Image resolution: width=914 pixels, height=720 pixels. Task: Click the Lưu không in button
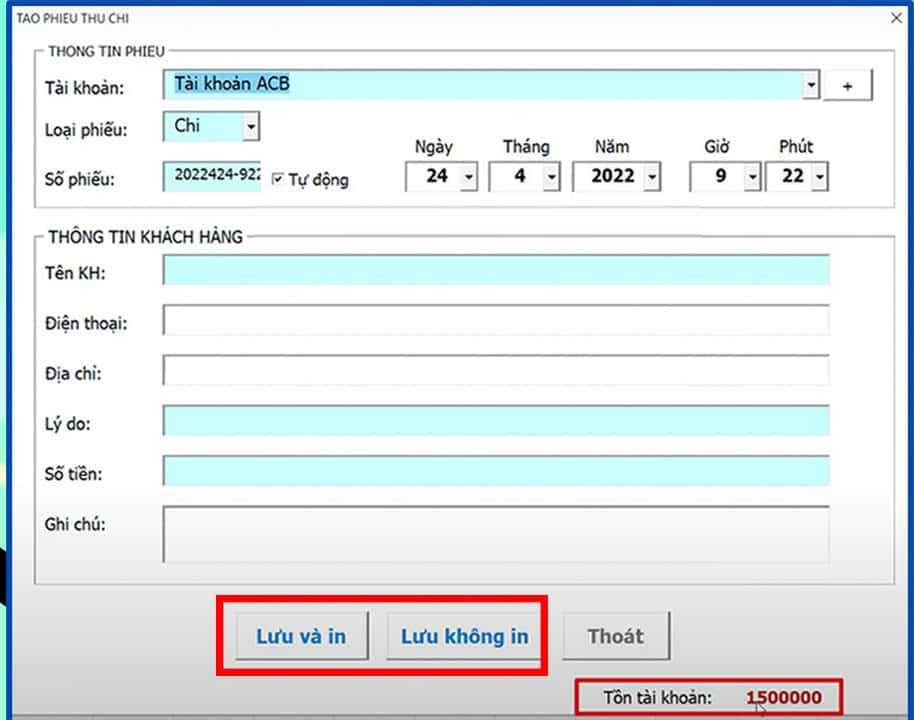tap(464, 636)
